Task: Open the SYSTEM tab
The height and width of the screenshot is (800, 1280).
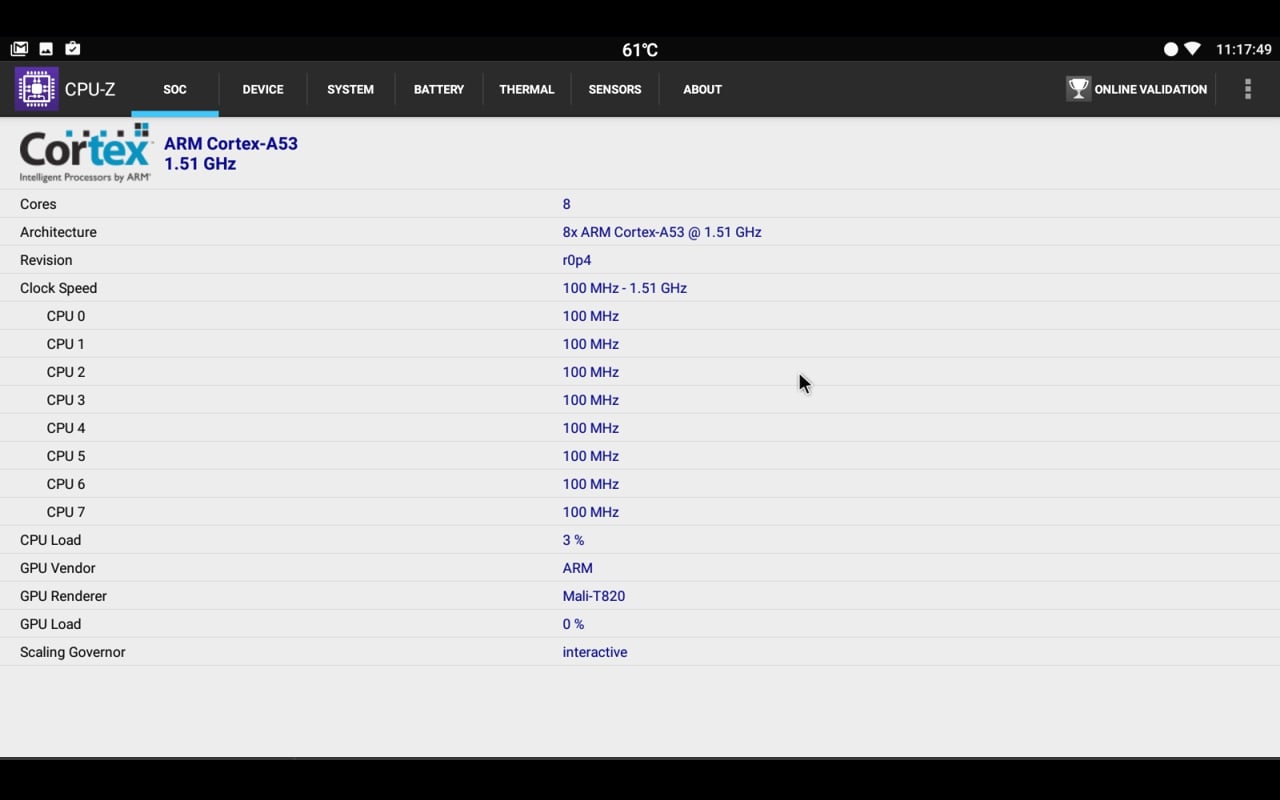Action: point(351,89)
